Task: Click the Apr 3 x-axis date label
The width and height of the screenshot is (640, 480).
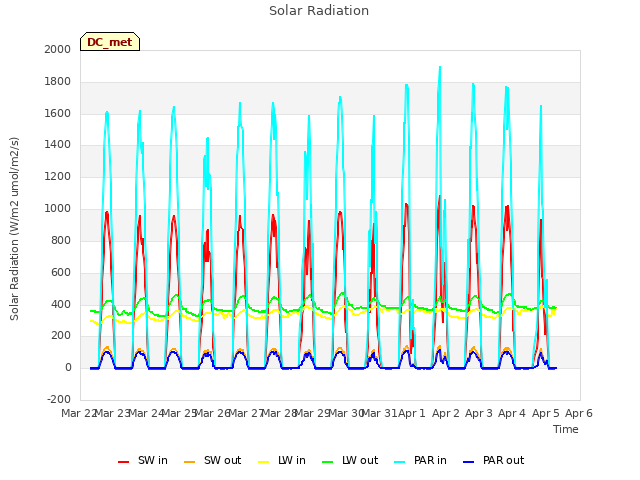Action: coord(479,413)
